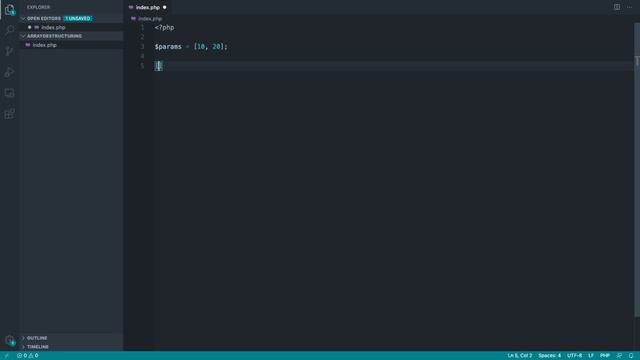Open the Explorer view icon
The width and height of the screenshot is (640, 360).
pyautogui.click(x=9, y=10)
